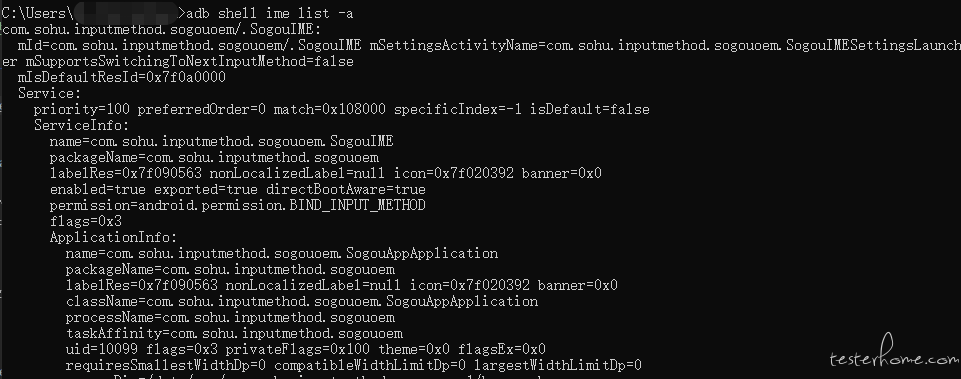The height and width of the screenshot is (379, 961).
Task: Click the 'adb shell ime list -a' command text
Action: coord(268,13)
